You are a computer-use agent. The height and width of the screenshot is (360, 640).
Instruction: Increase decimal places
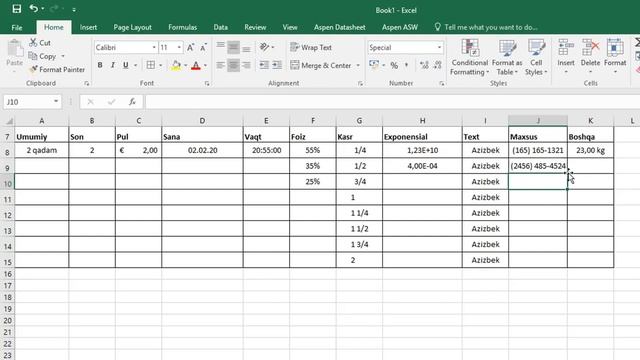click(x=424, y=65)
